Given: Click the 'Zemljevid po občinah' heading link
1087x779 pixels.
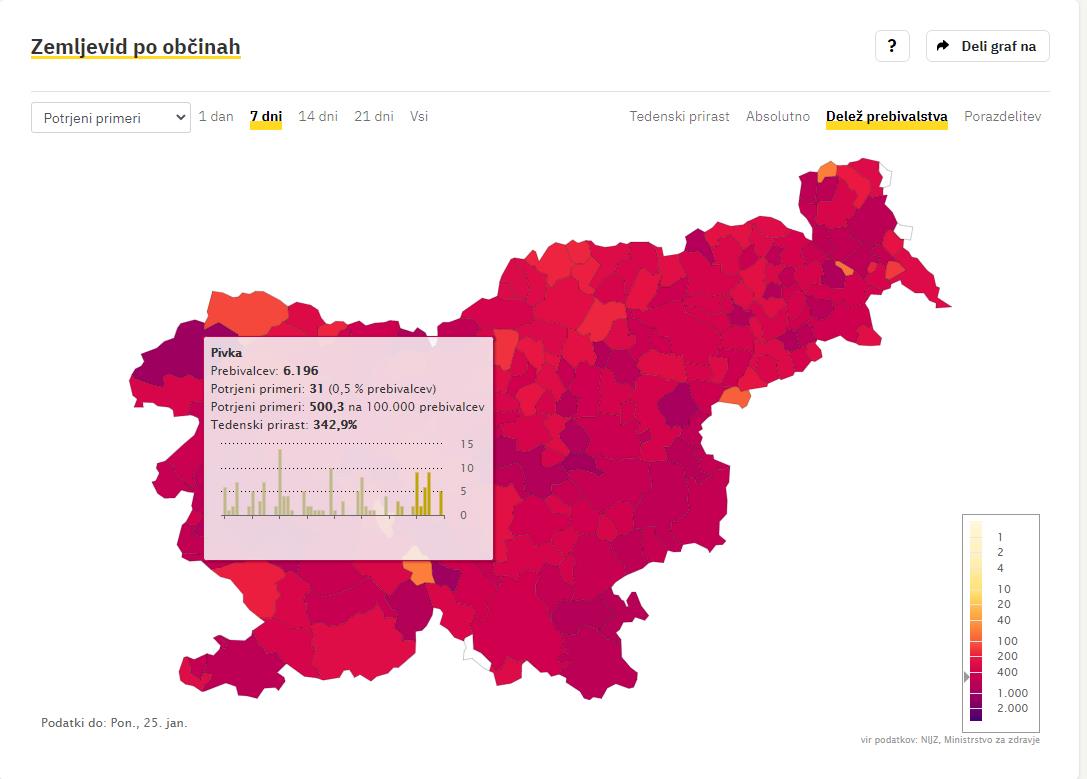Looking at the screenshot, I should tap(136, 47).
